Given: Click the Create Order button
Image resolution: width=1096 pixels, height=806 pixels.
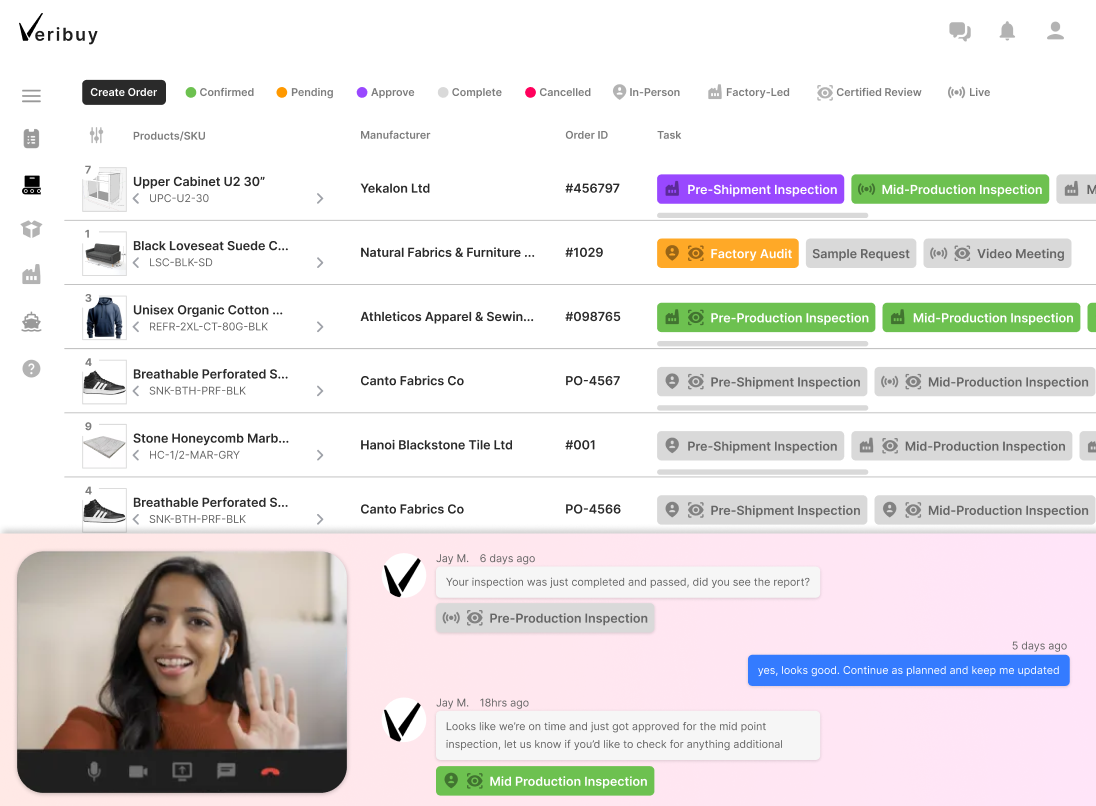Looking at the screenshot, I should pos(124,92).
